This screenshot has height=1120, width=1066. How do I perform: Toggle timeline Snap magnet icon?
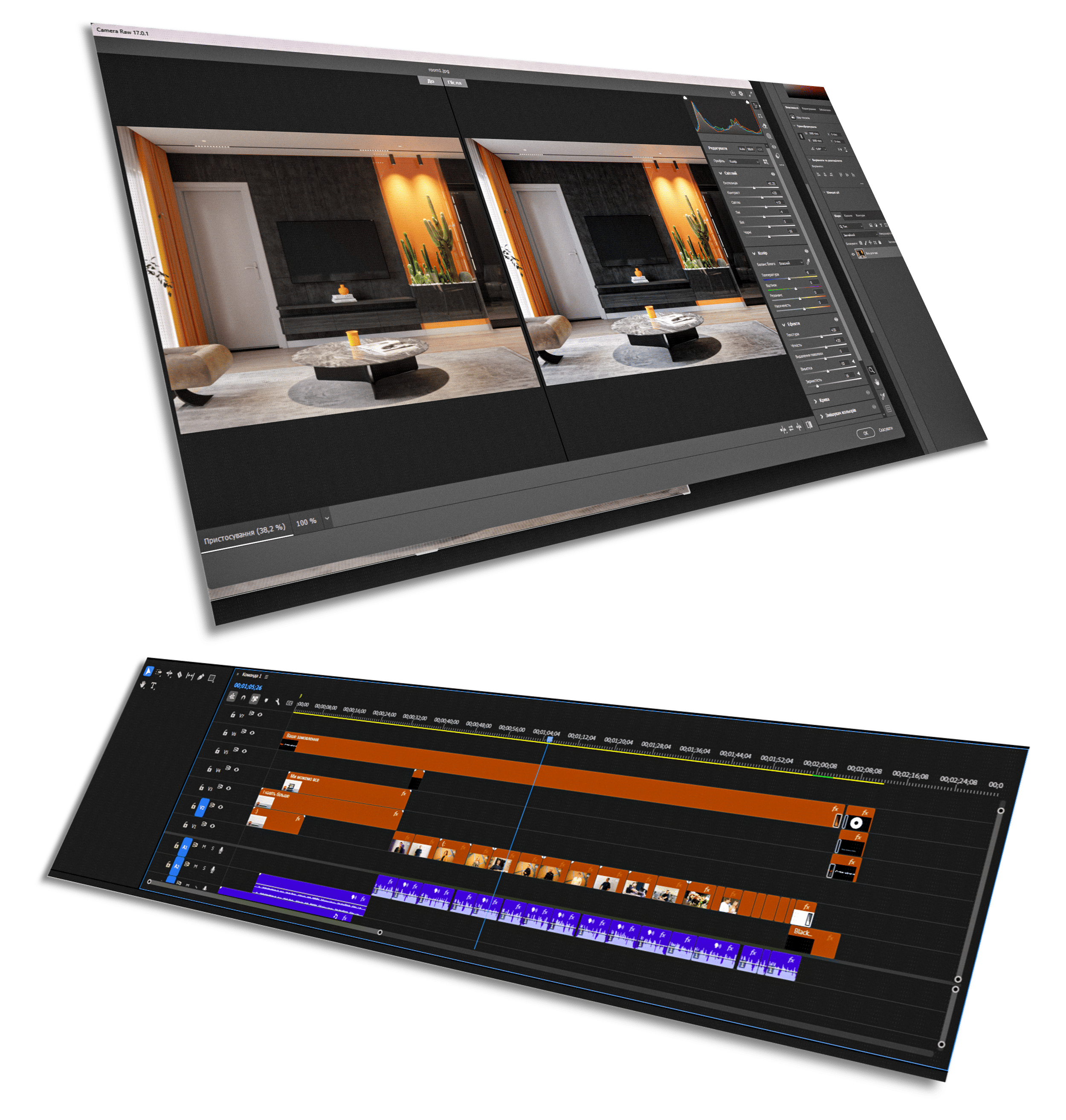tap(243, 698)
